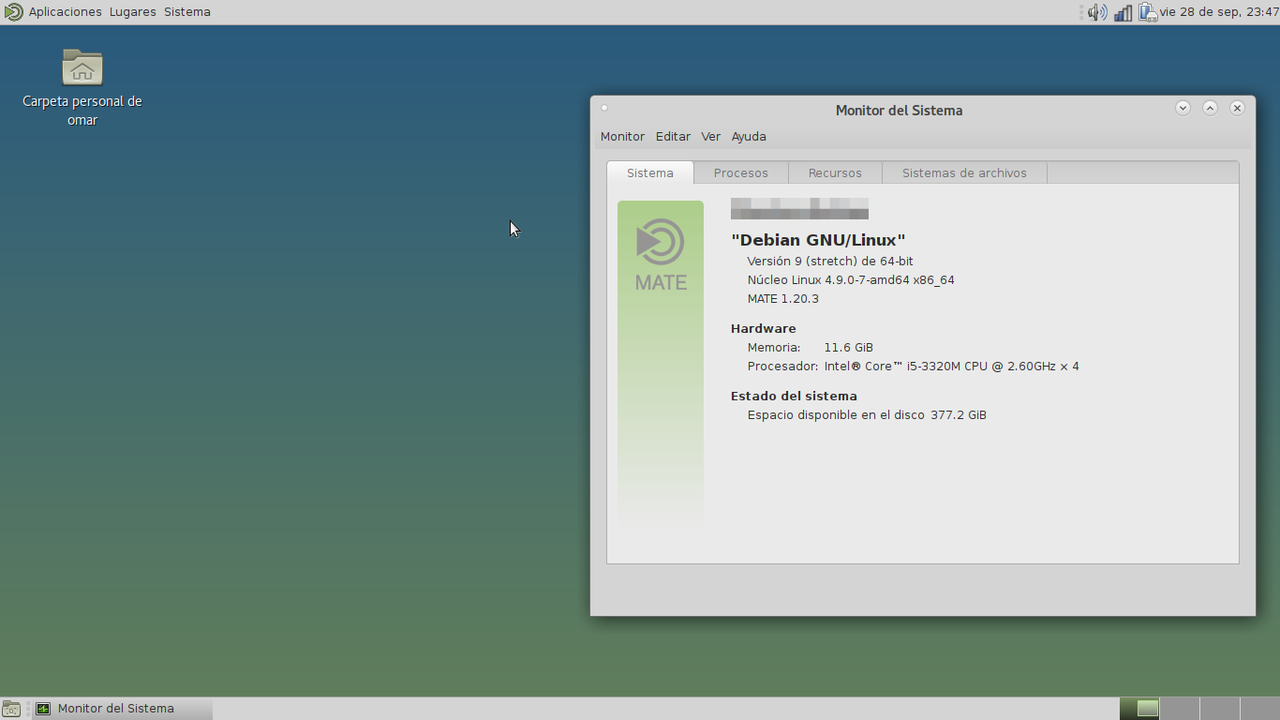Open the Sistema menu in top panel
Image resolution: width=1280 pixels, height=720 pixels.
187,12
